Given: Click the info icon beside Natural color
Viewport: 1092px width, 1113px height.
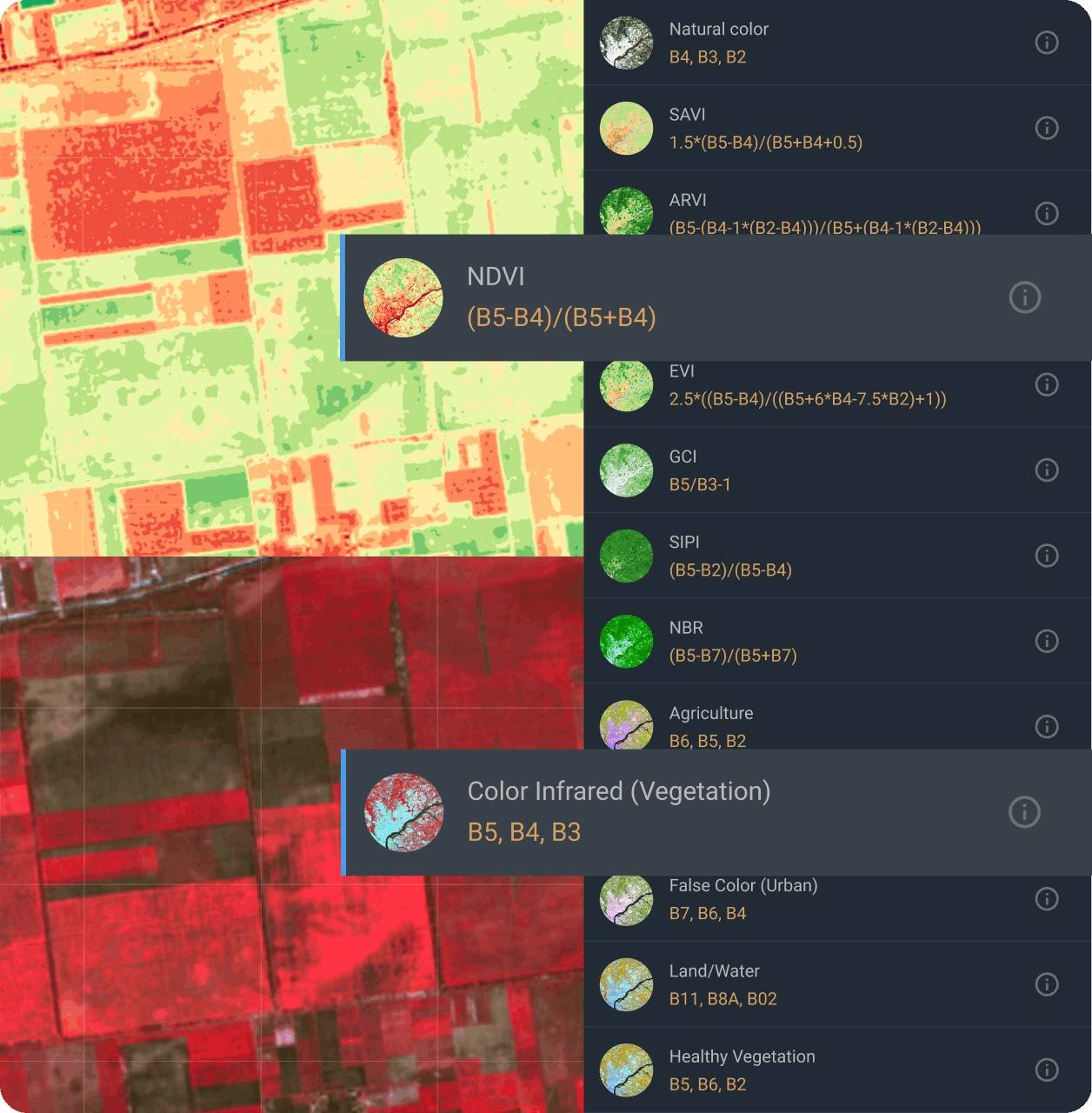Looking at the screenshot, I should tap(1047, 43).
